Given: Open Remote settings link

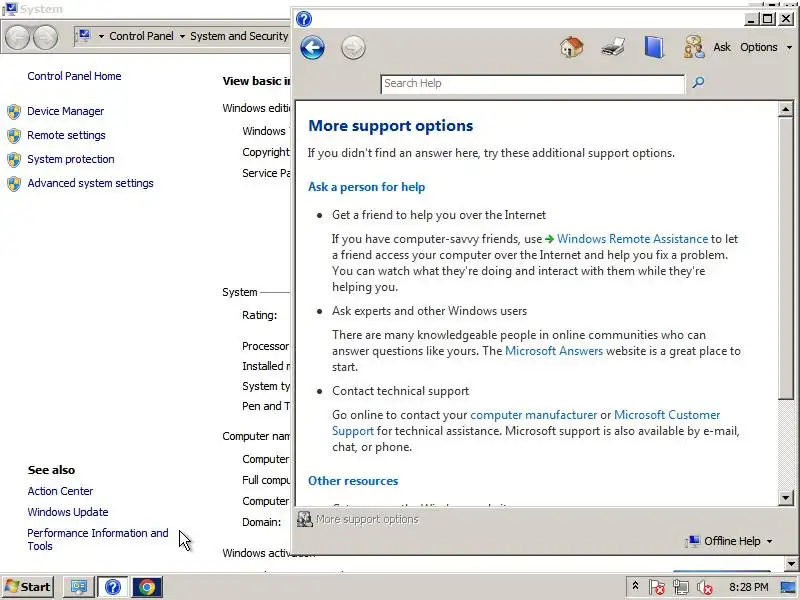Looking at the screenshot, I should (66, 135).
